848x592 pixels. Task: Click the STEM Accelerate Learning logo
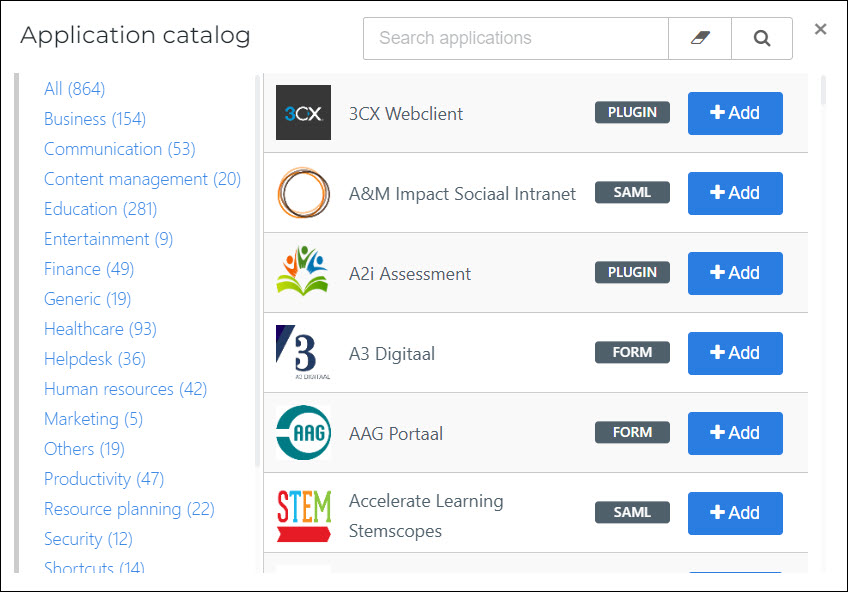coord(303,515)
